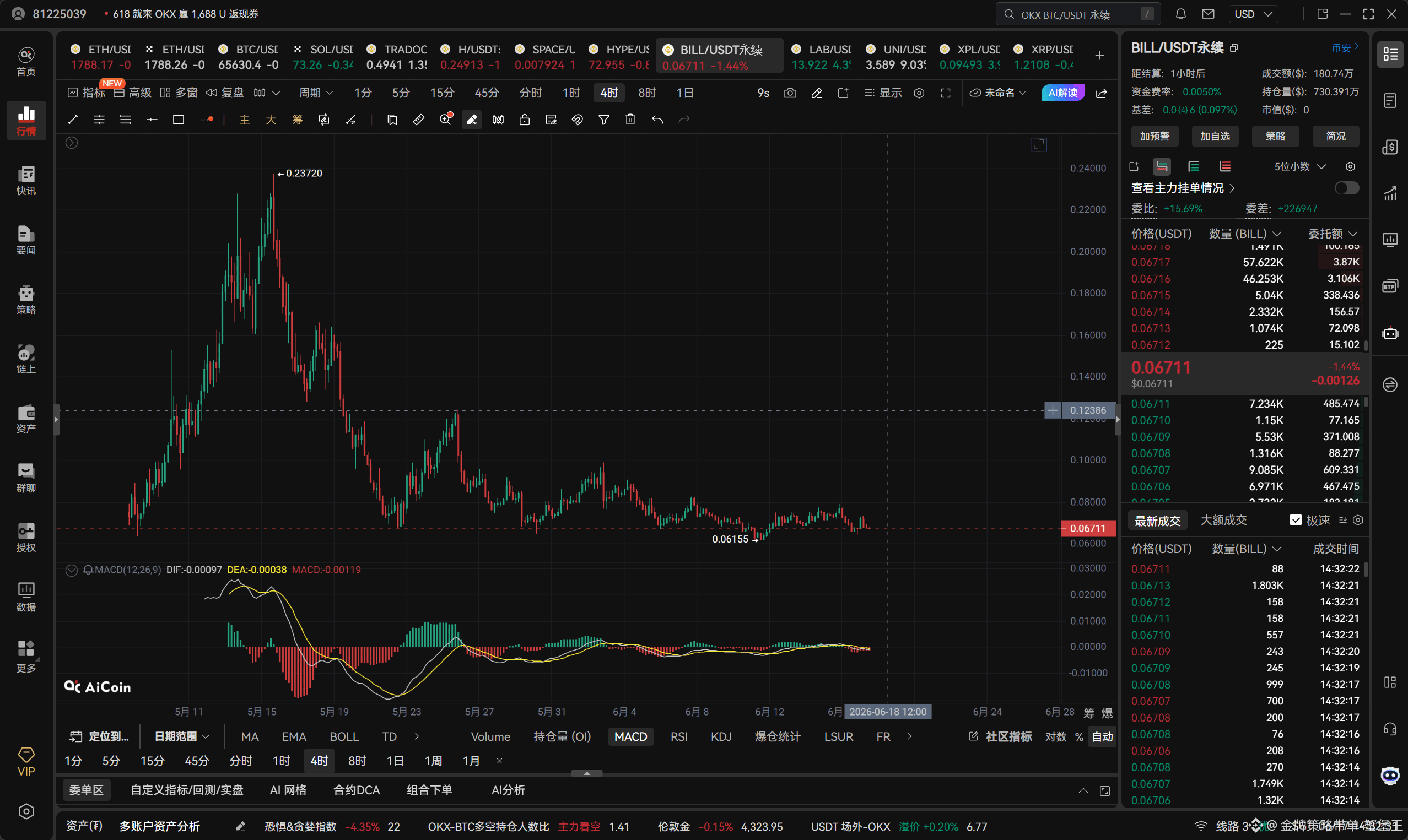Click the 简况 button
Image resolution: width=1408 pixels, height=840 pixels.
[1336, 137]
